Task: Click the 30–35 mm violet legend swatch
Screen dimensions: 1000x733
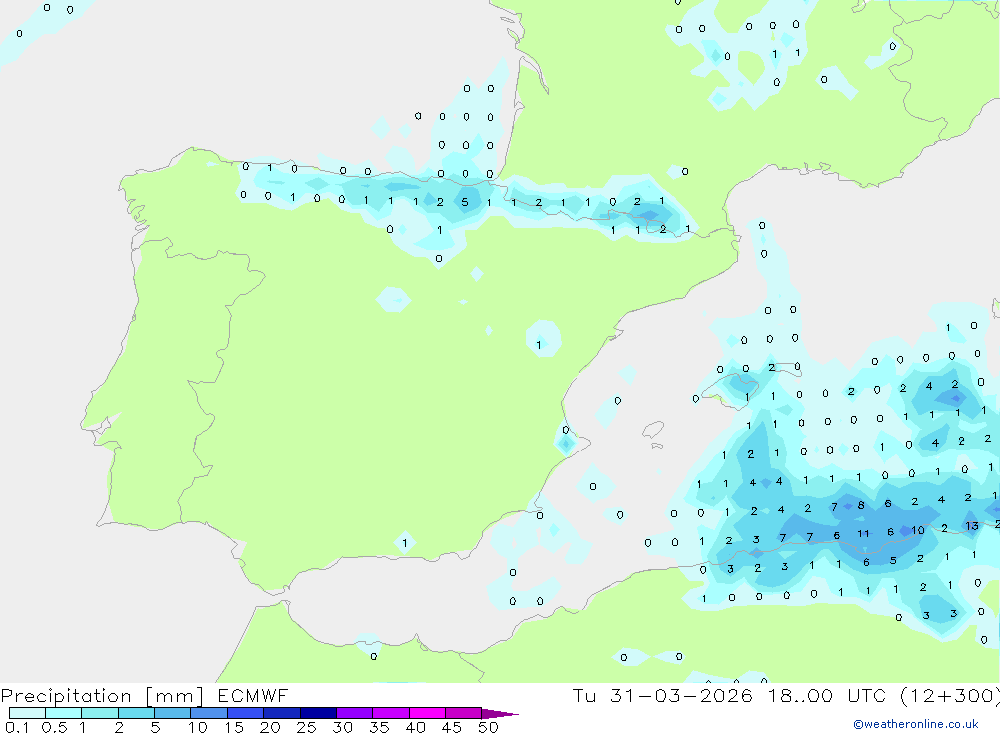Action: tap(354, 713)
